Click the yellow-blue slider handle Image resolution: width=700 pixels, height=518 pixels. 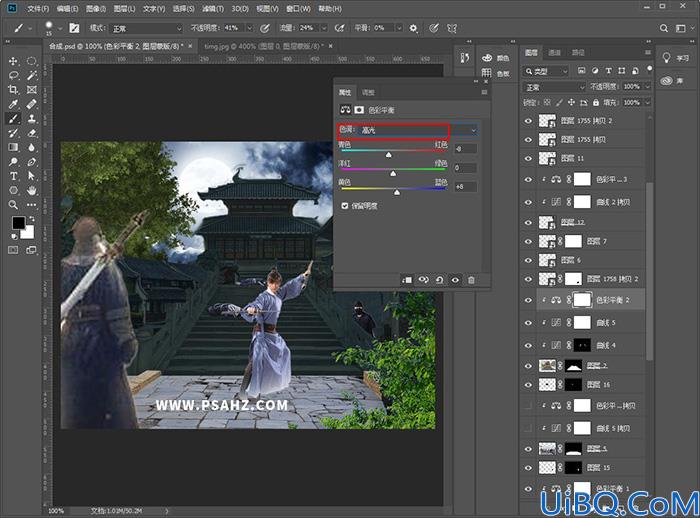(x=397, y=192)
